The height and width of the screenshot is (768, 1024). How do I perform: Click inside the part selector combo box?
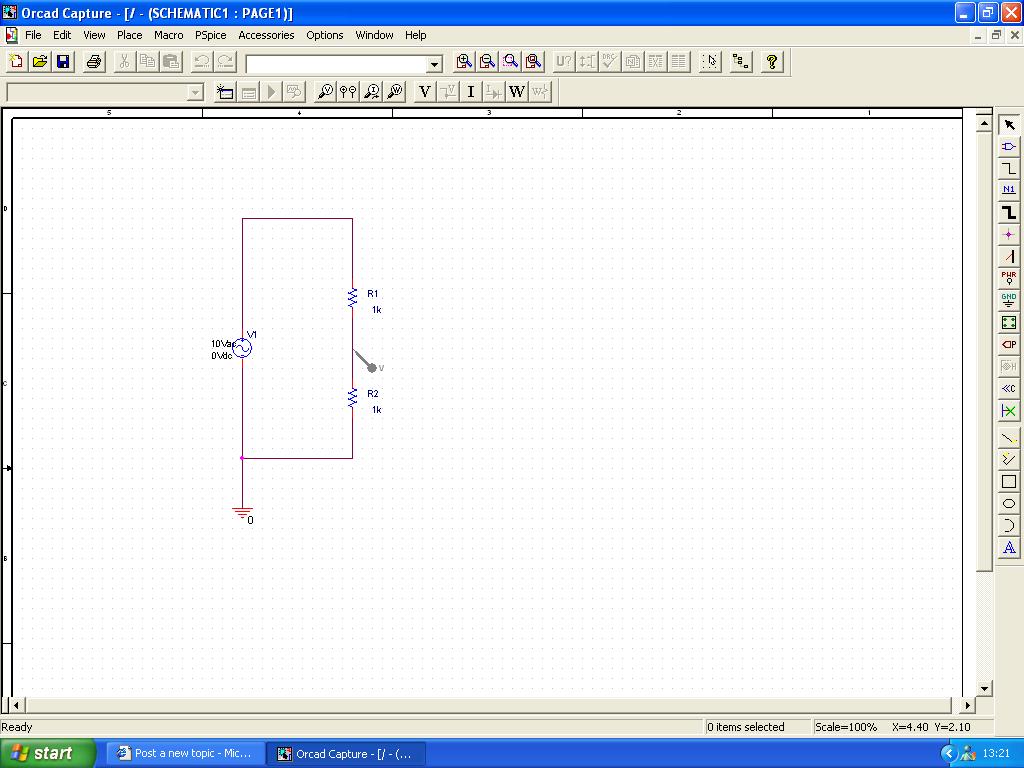[337, 64]
